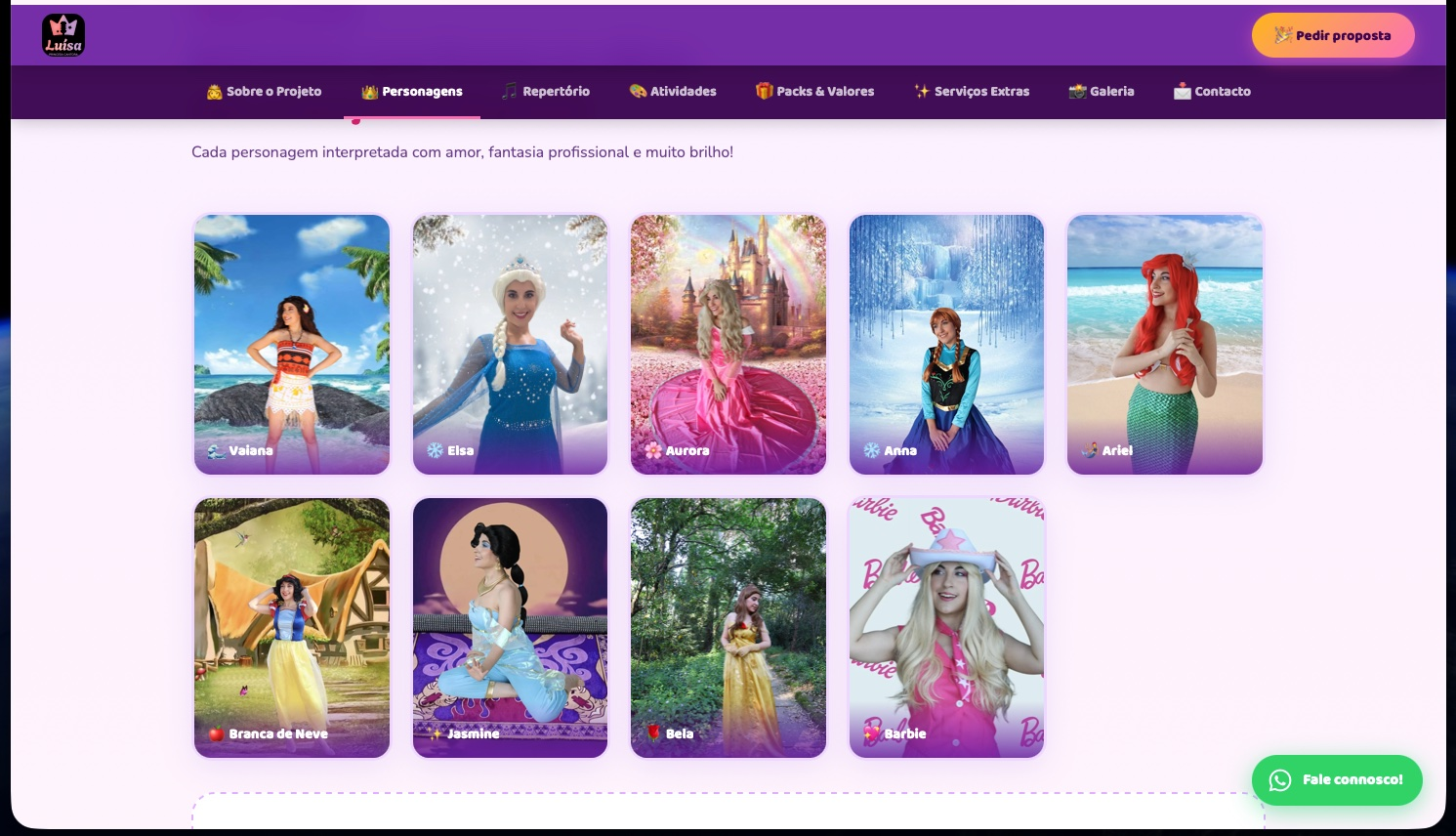This screenshot has height=836, width=1456.
Task: Click the party popper icon in Pedir proposta
Action: pyautogui.click(x=1283, y=35)
